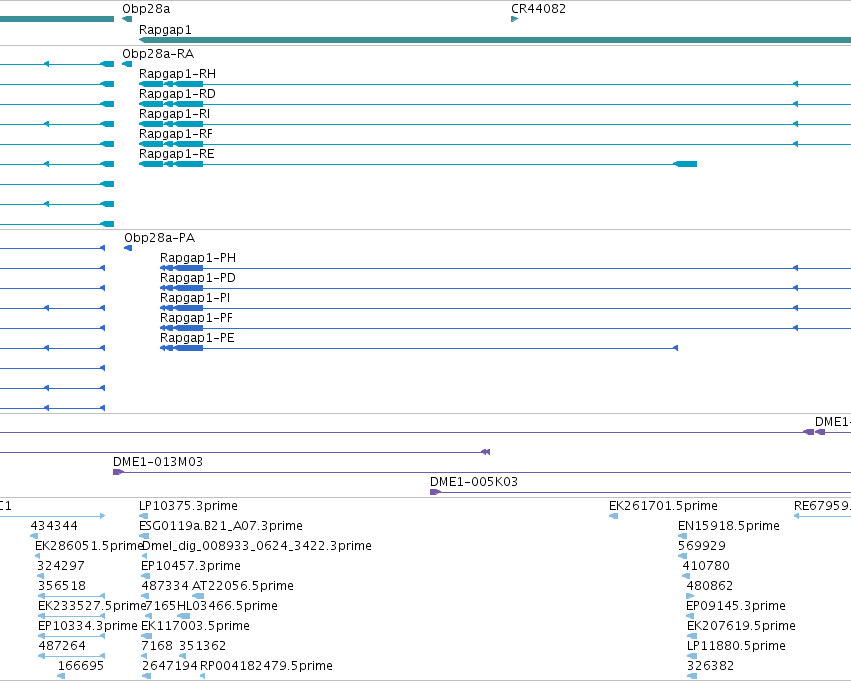
Task: Select the EP10457.3prime EST label
Action: point(191,566)
